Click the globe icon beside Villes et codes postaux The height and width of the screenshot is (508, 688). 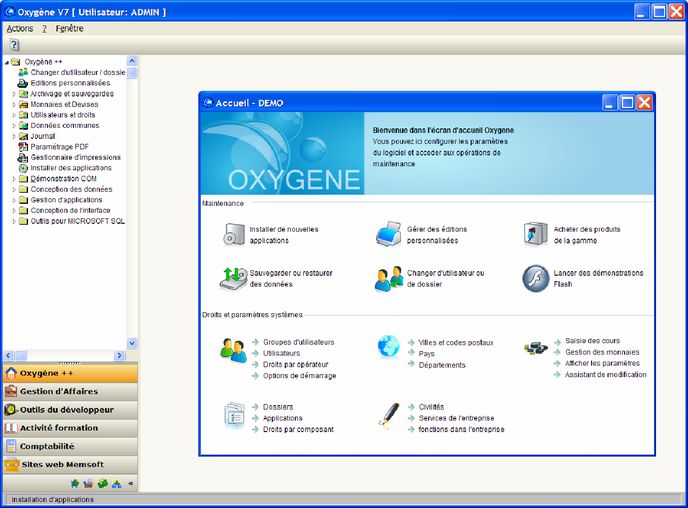pos(388,347)
